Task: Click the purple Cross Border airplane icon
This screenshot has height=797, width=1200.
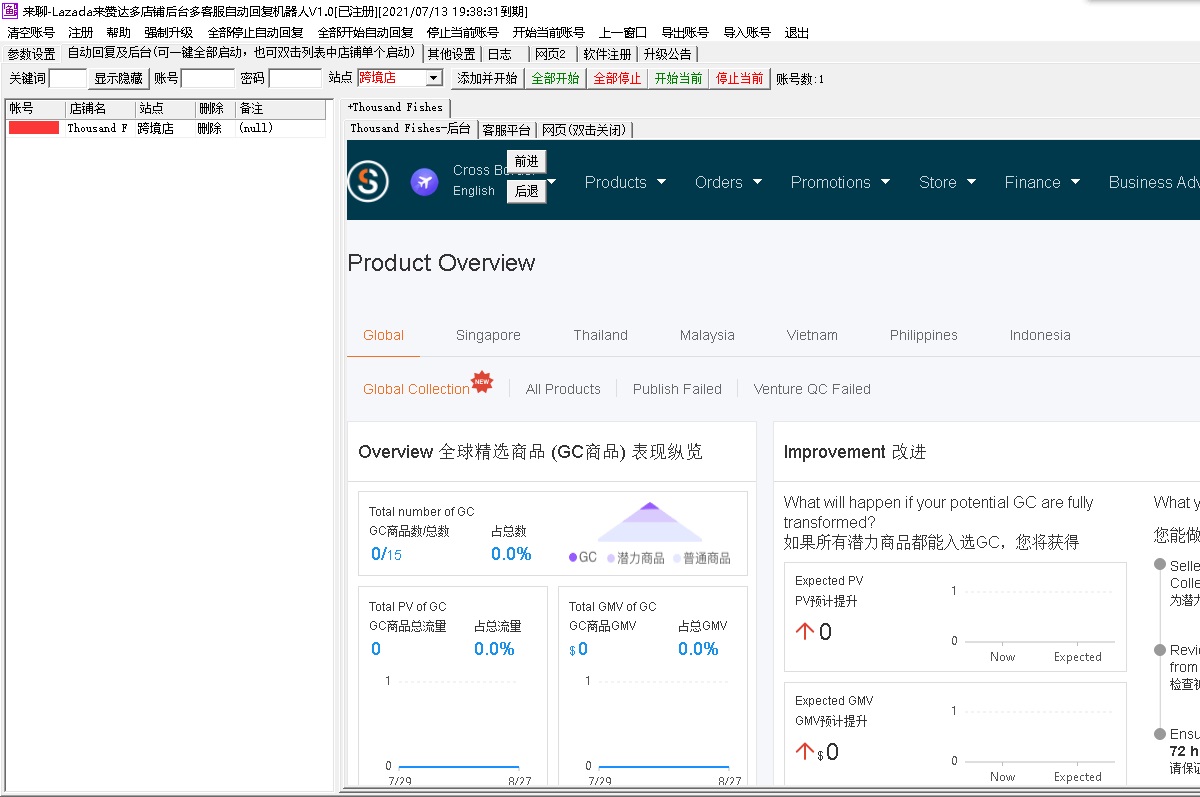Action: tap(425, 181)
